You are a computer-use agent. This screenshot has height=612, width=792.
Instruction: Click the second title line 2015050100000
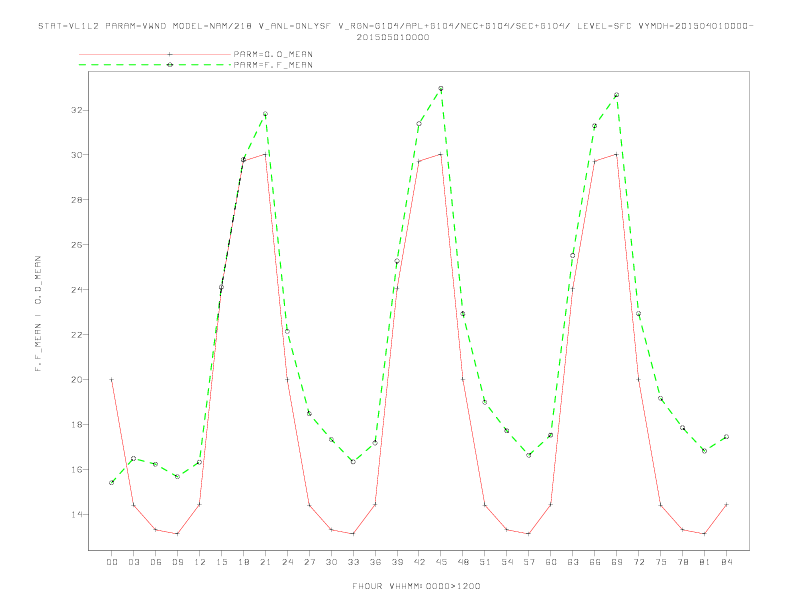pos(393,37)
